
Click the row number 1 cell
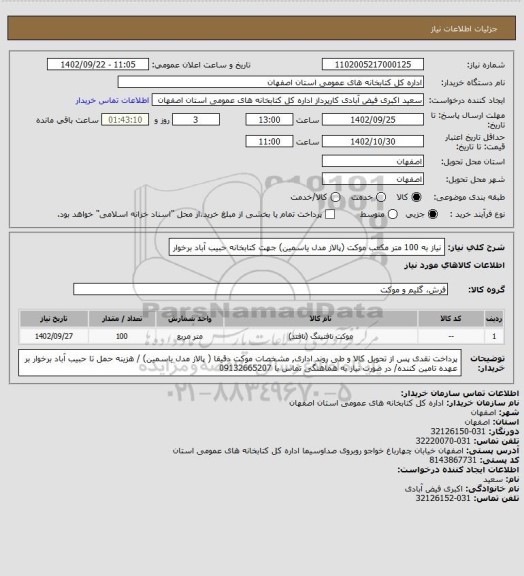(494, 336)
